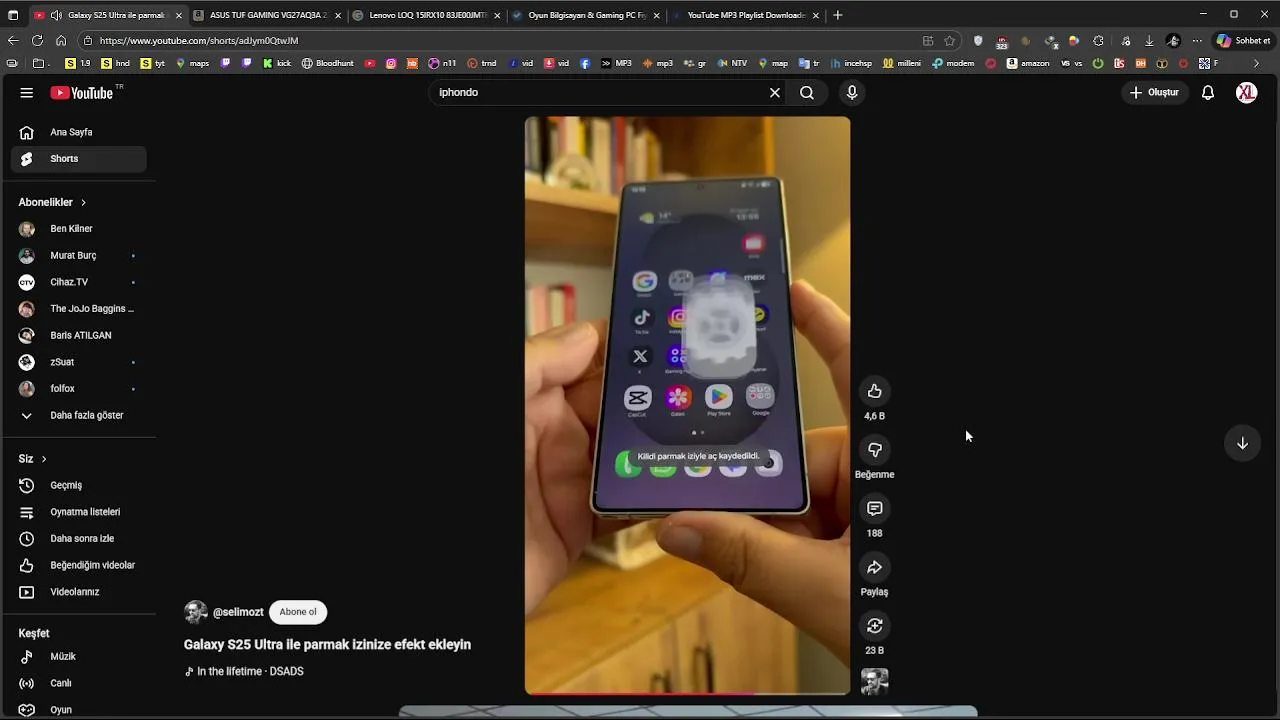Viewport: 1280px width, 720px height.
Task: Remix the Short showing 23 B
Action: click(x=875, y=626)
